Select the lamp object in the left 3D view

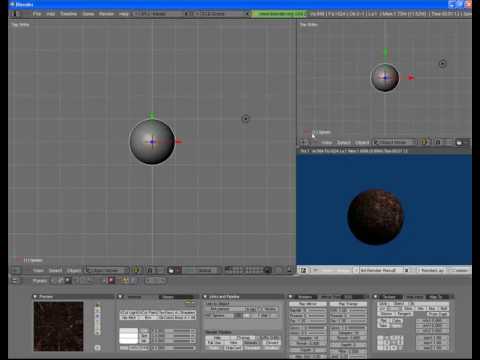point(246,119)
